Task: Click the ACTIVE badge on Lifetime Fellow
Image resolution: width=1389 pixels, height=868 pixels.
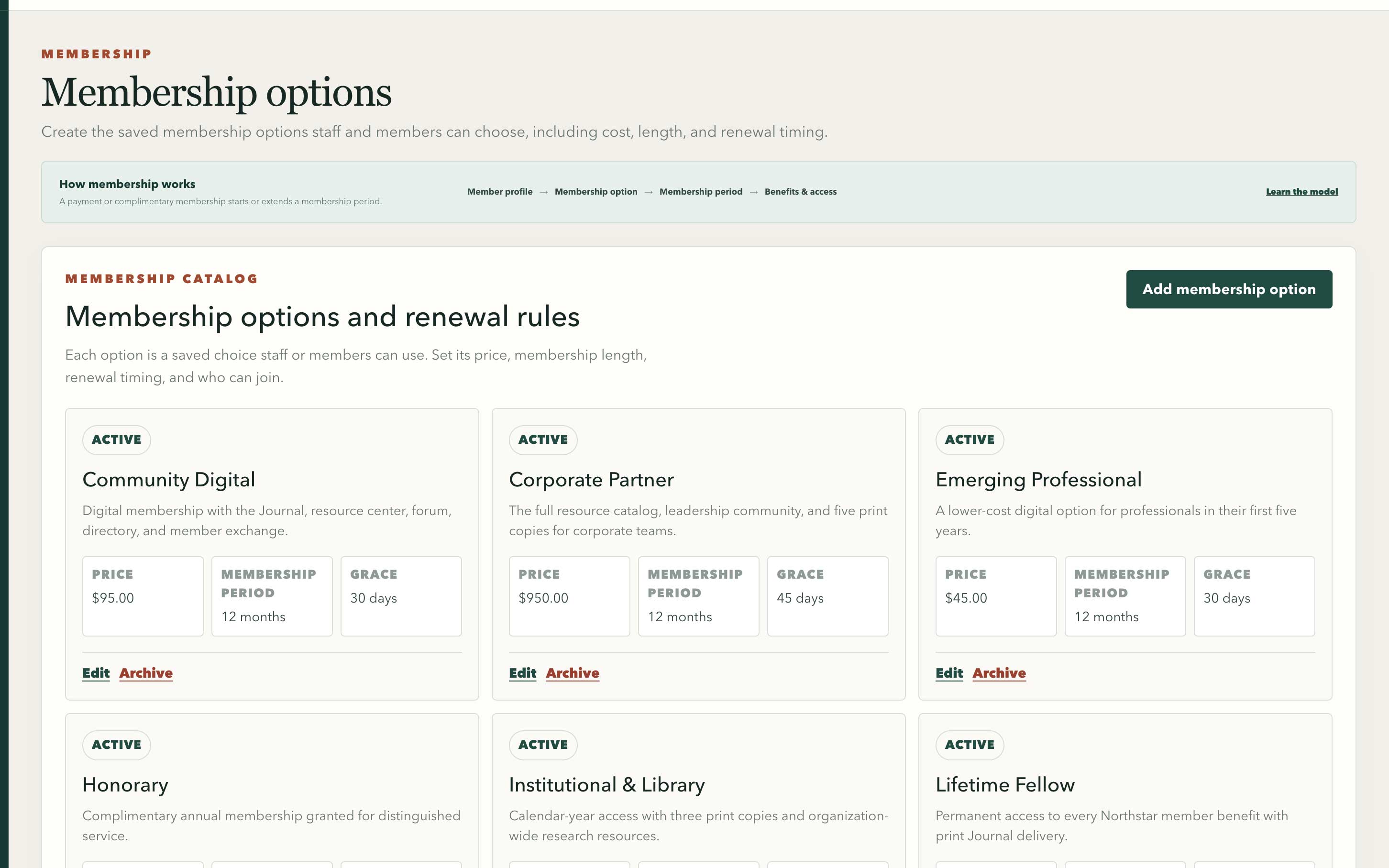Action: tap(970, 745)
